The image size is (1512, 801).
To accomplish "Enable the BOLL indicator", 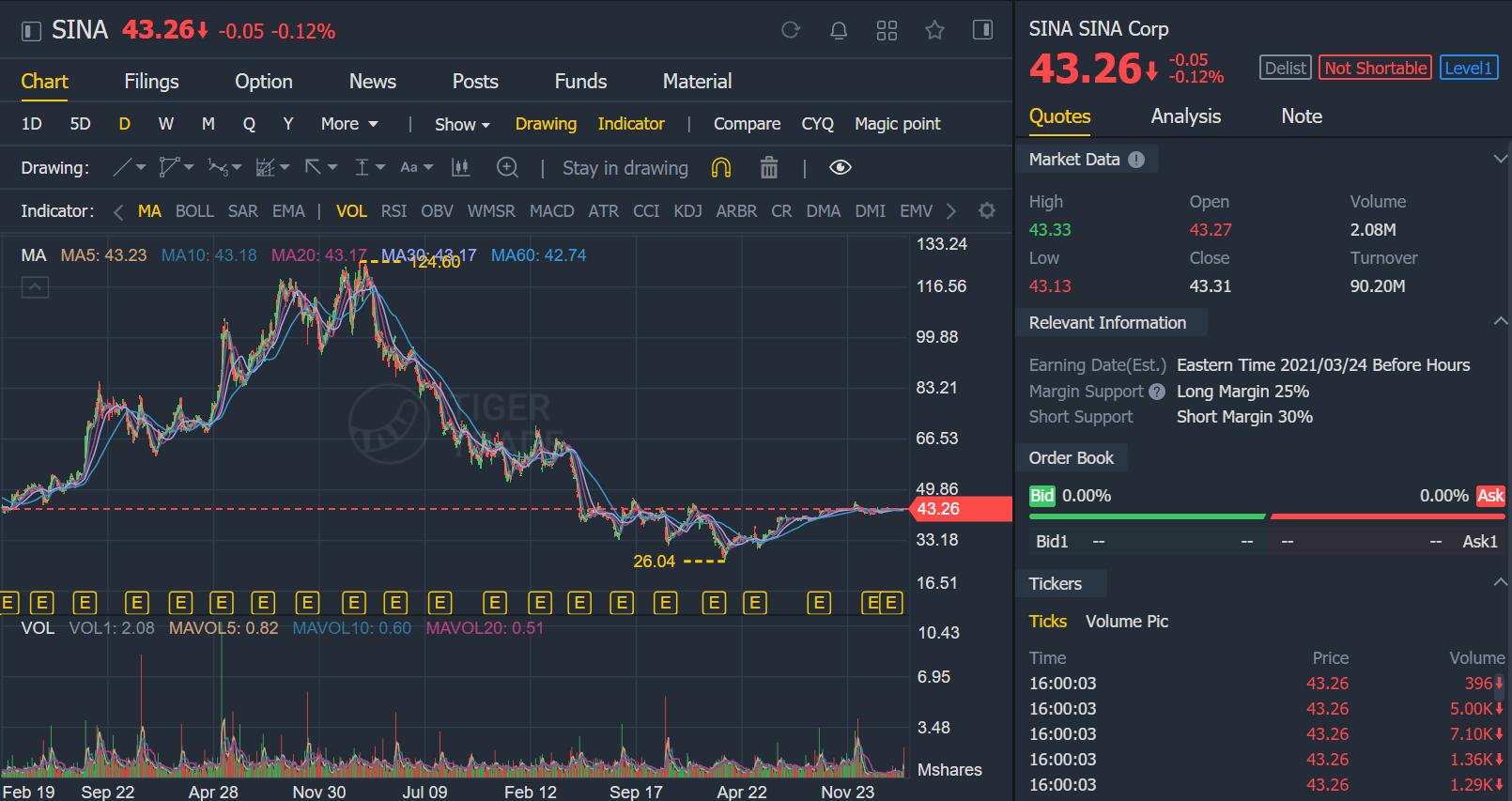I will (194, 211).
